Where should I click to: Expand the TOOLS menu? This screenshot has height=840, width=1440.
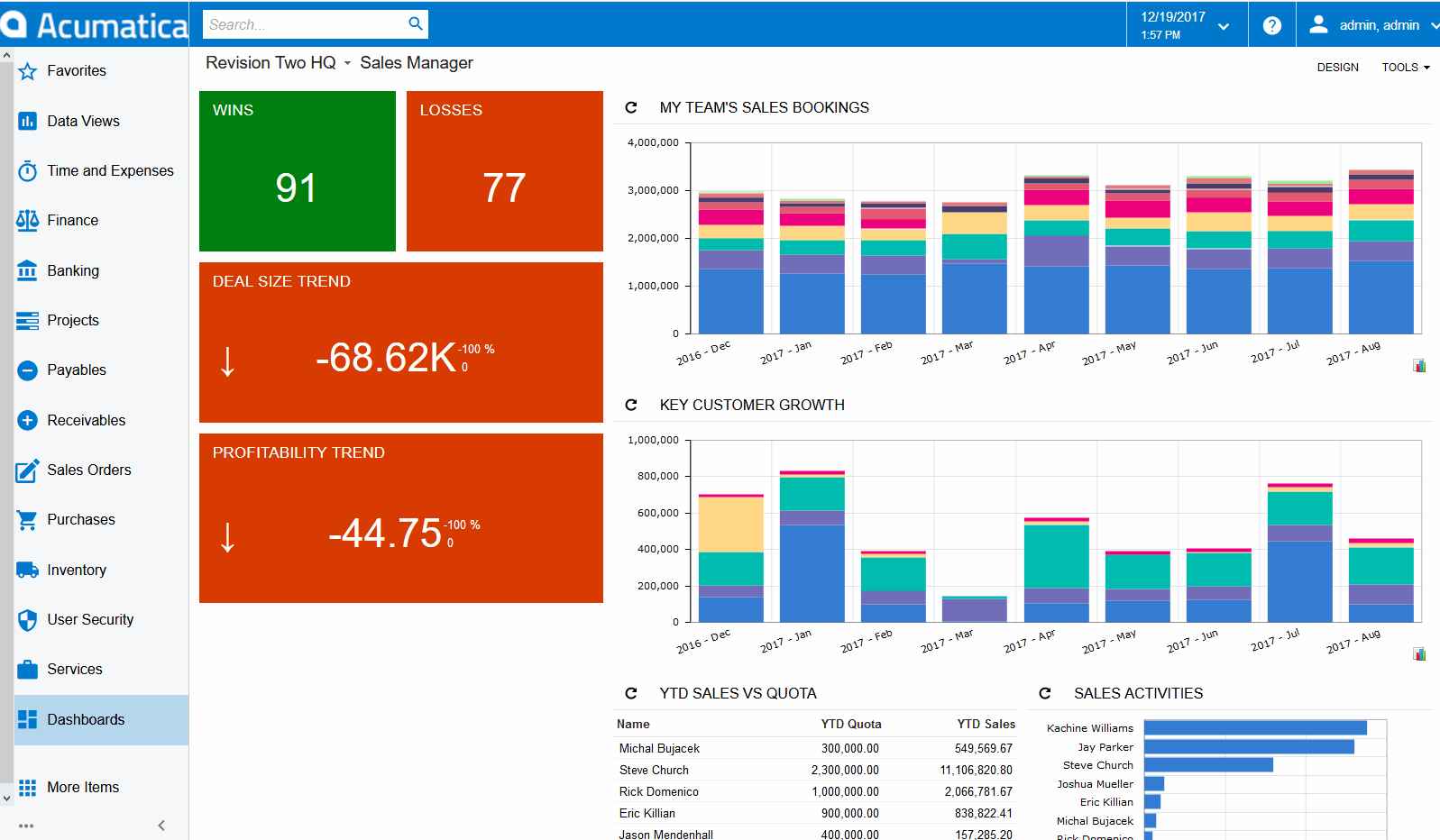(x=1406, y=67)
